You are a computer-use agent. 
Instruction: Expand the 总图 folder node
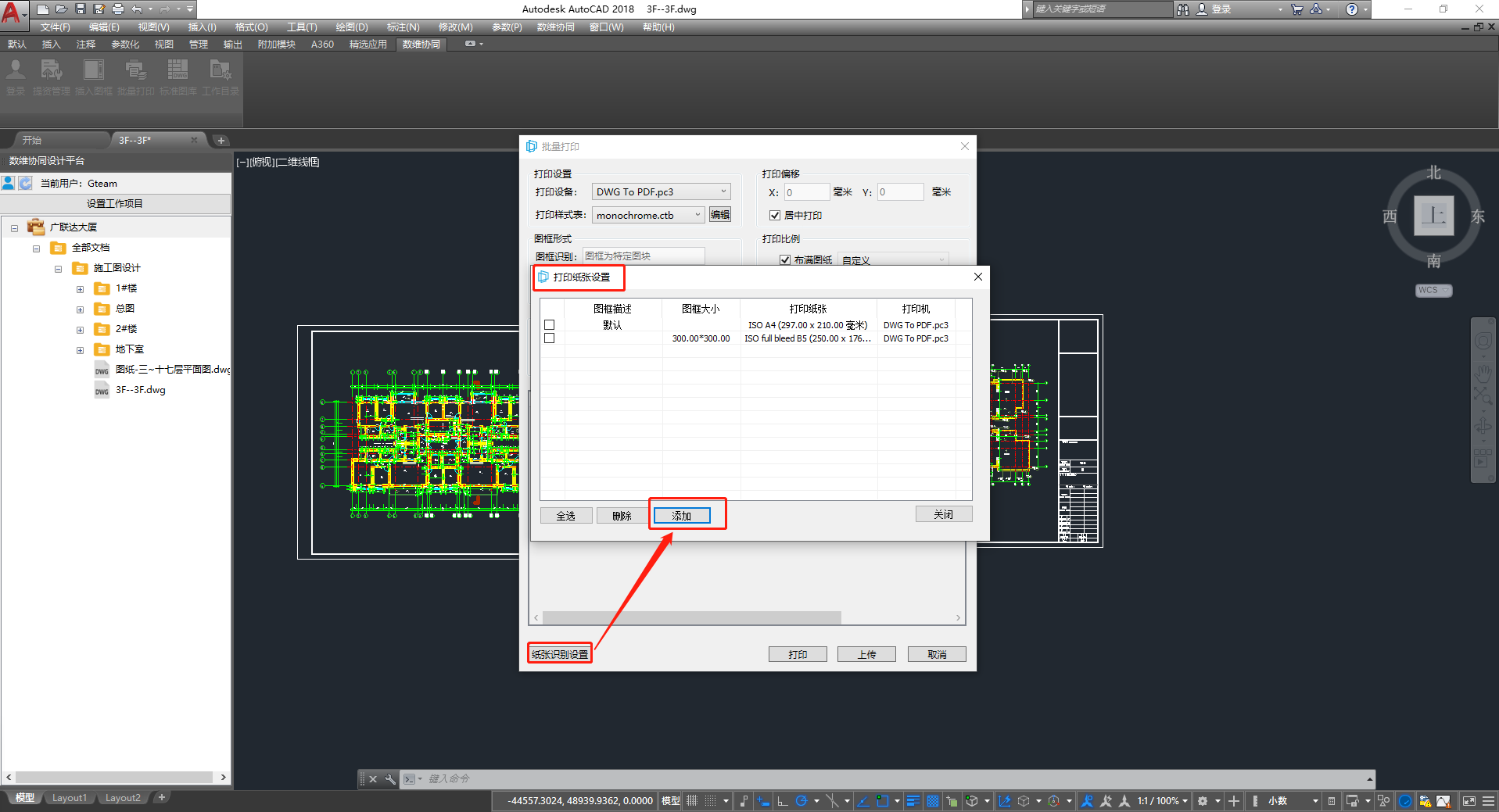click(x=80, y=309)
